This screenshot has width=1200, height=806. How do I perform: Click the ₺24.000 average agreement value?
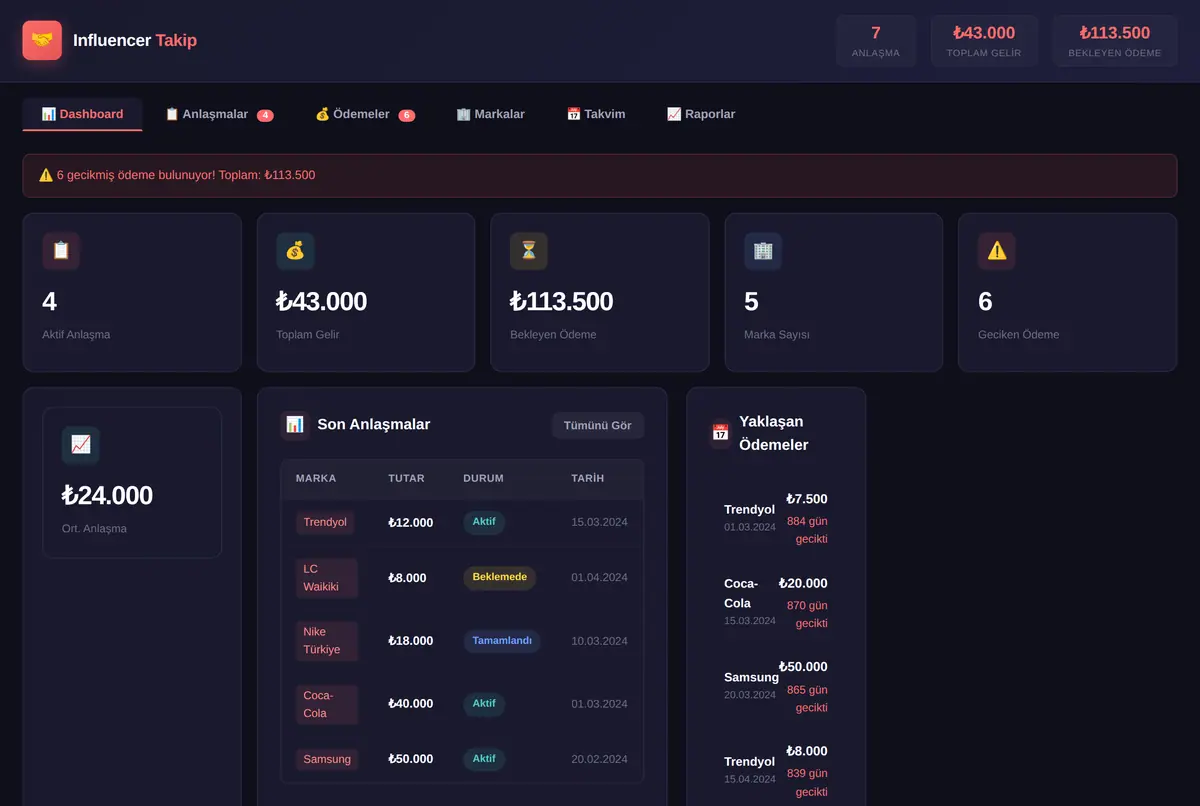107,496
